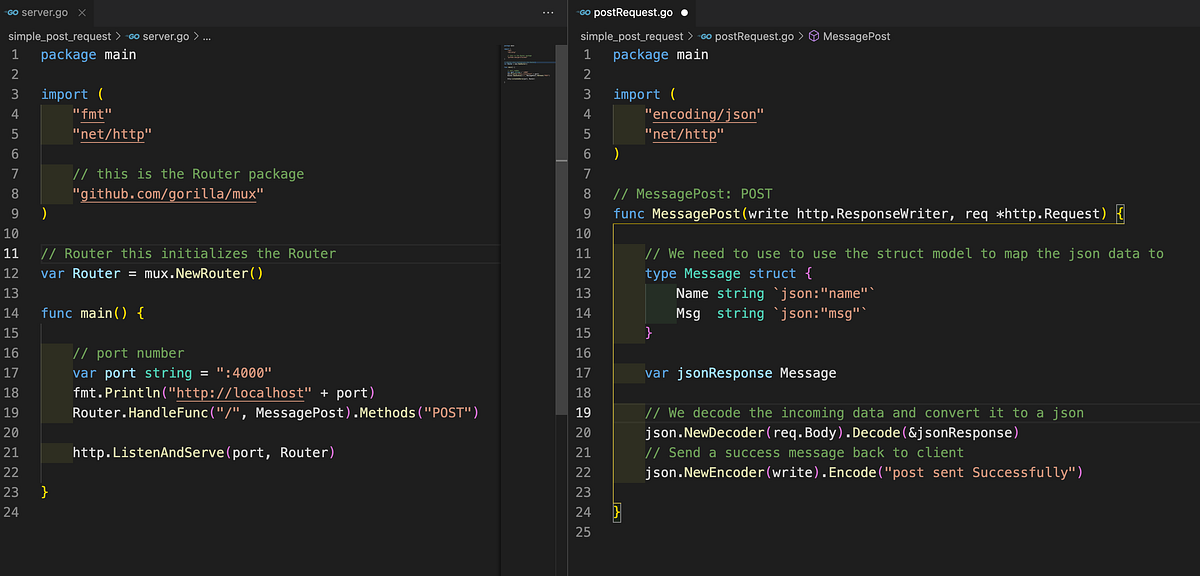The height and width of the screenshot is (576, 1200).
Task: Click server.go in the left breadcrumb trail
Action: (166, 36)
